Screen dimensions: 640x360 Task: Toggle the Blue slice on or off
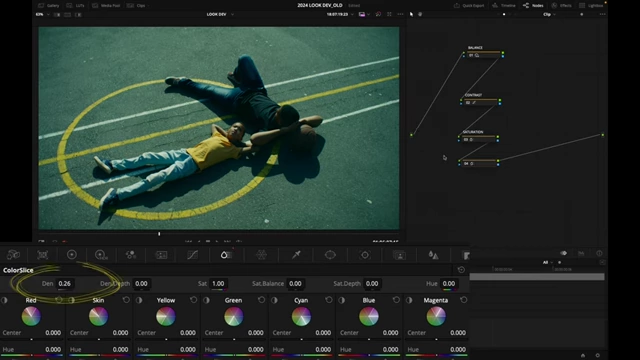pos(342,300)
